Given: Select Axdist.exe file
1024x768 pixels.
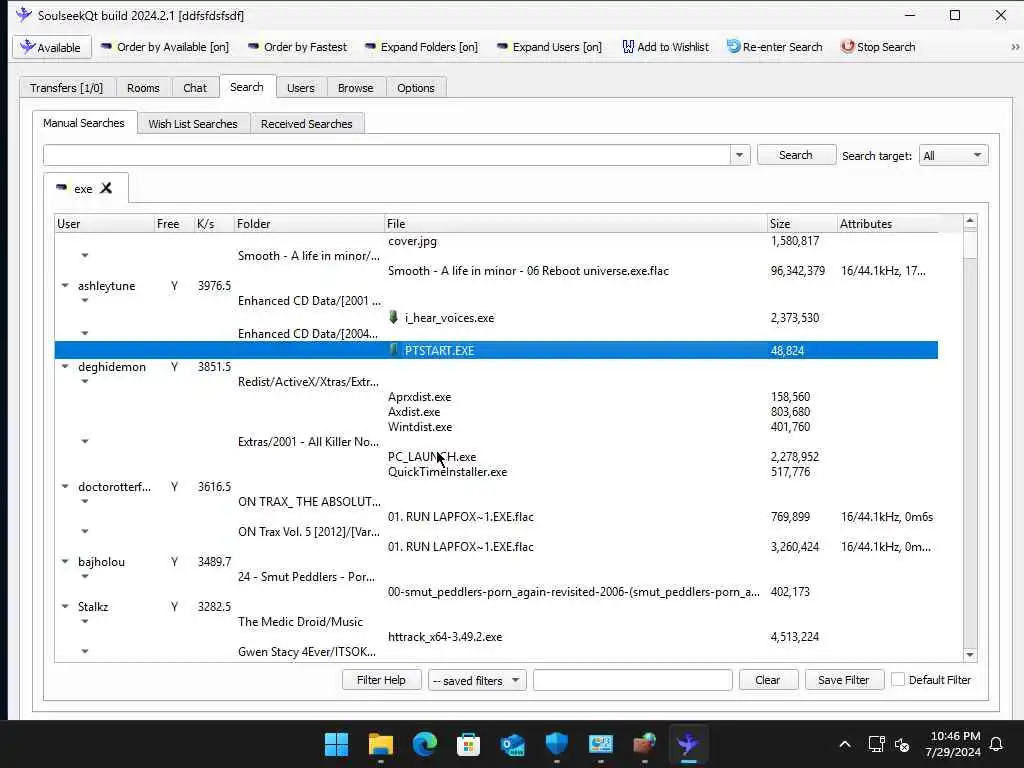Looking at the screenshot, I should click(414, 411).
